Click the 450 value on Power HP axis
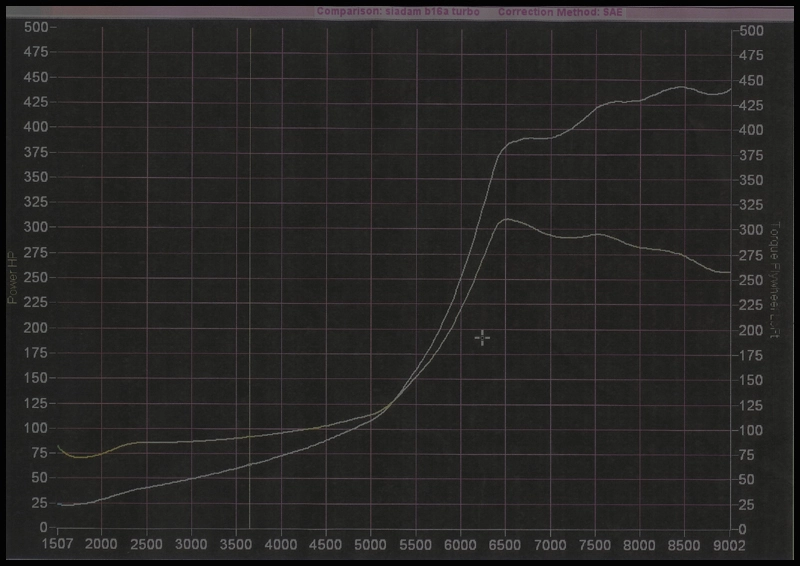 click(36, 77)
